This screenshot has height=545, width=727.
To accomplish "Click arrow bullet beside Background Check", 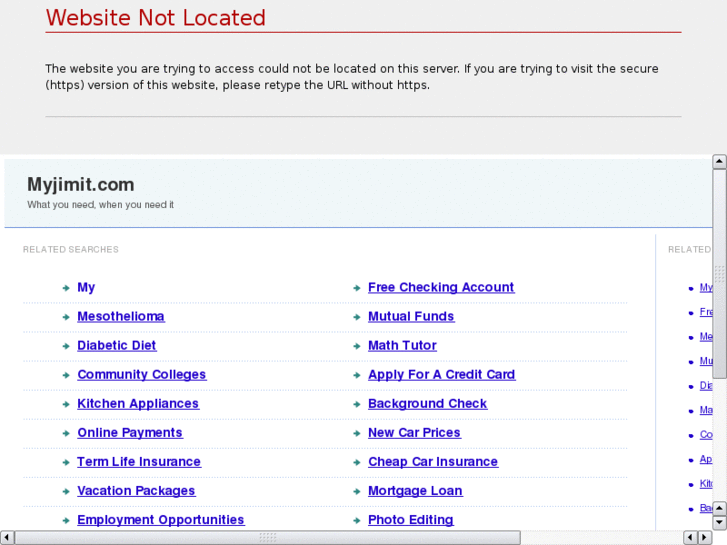I will coord(357,404).
